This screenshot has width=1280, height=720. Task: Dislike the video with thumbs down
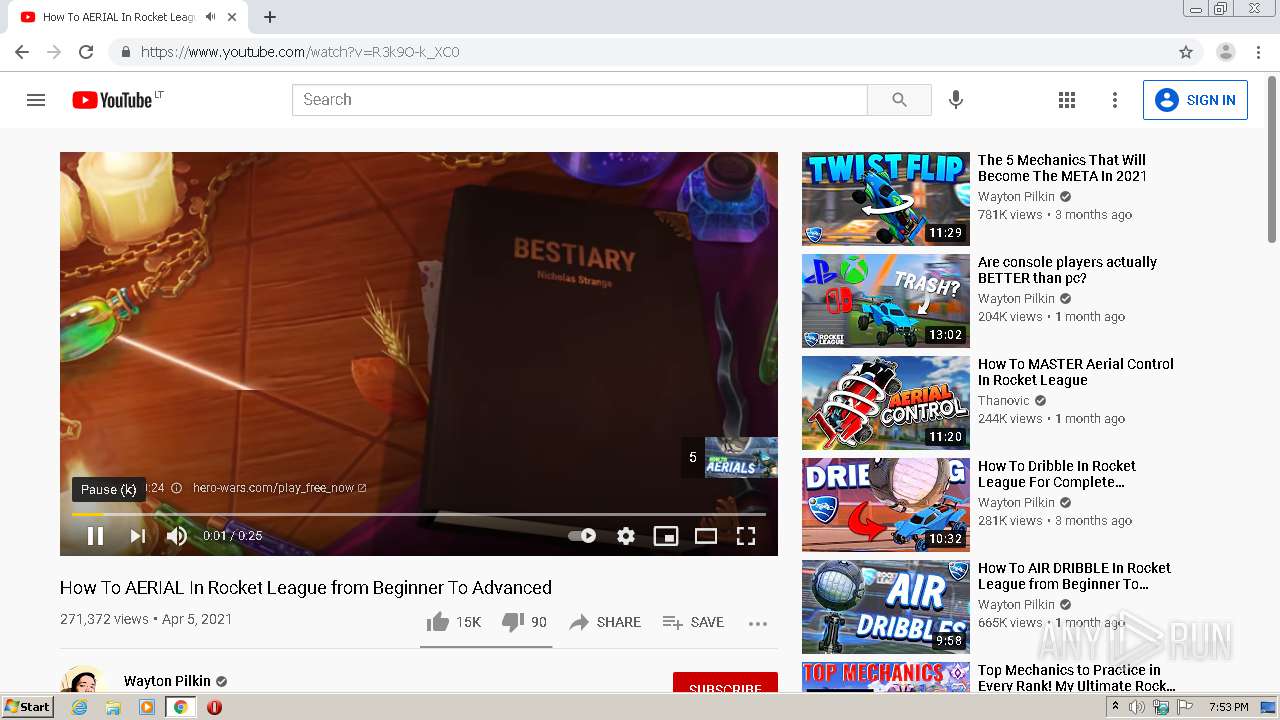524,622
